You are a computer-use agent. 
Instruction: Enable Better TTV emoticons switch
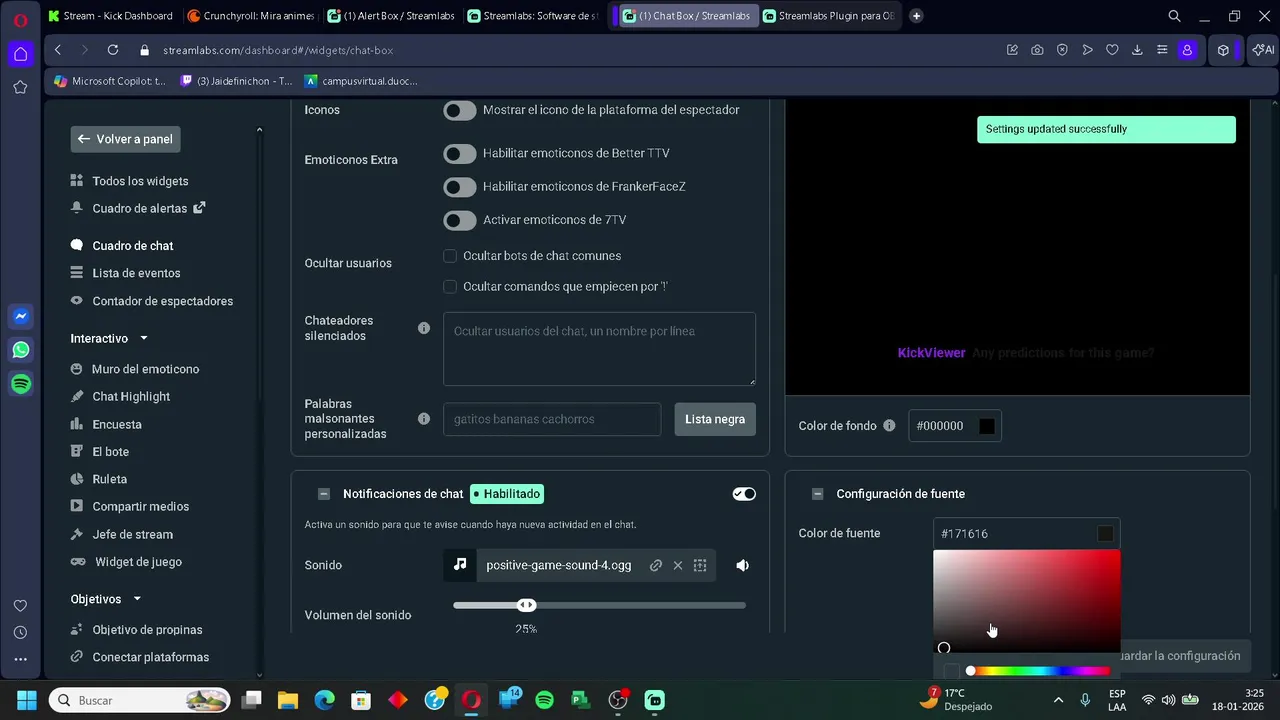460,154
